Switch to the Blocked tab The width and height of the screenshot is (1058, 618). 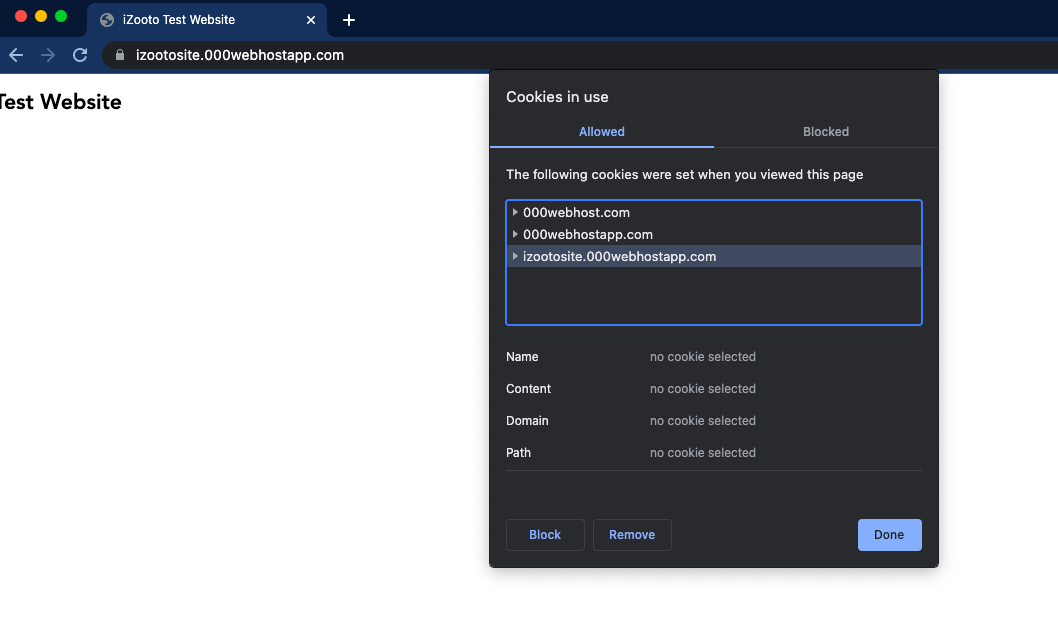click(x=826, y=132)
